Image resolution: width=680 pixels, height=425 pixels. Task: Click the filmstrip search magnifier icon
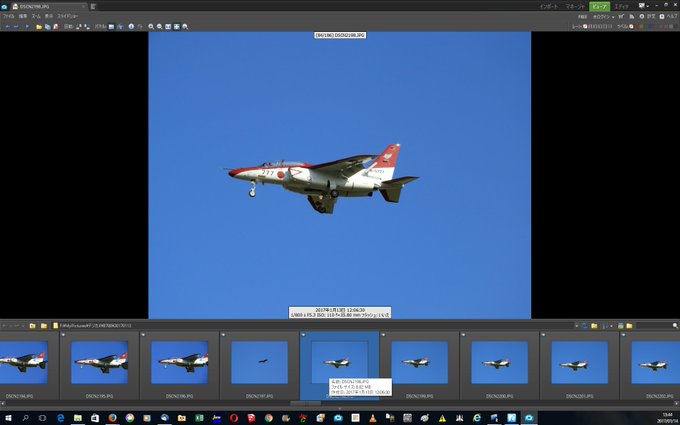coord(675,326)
